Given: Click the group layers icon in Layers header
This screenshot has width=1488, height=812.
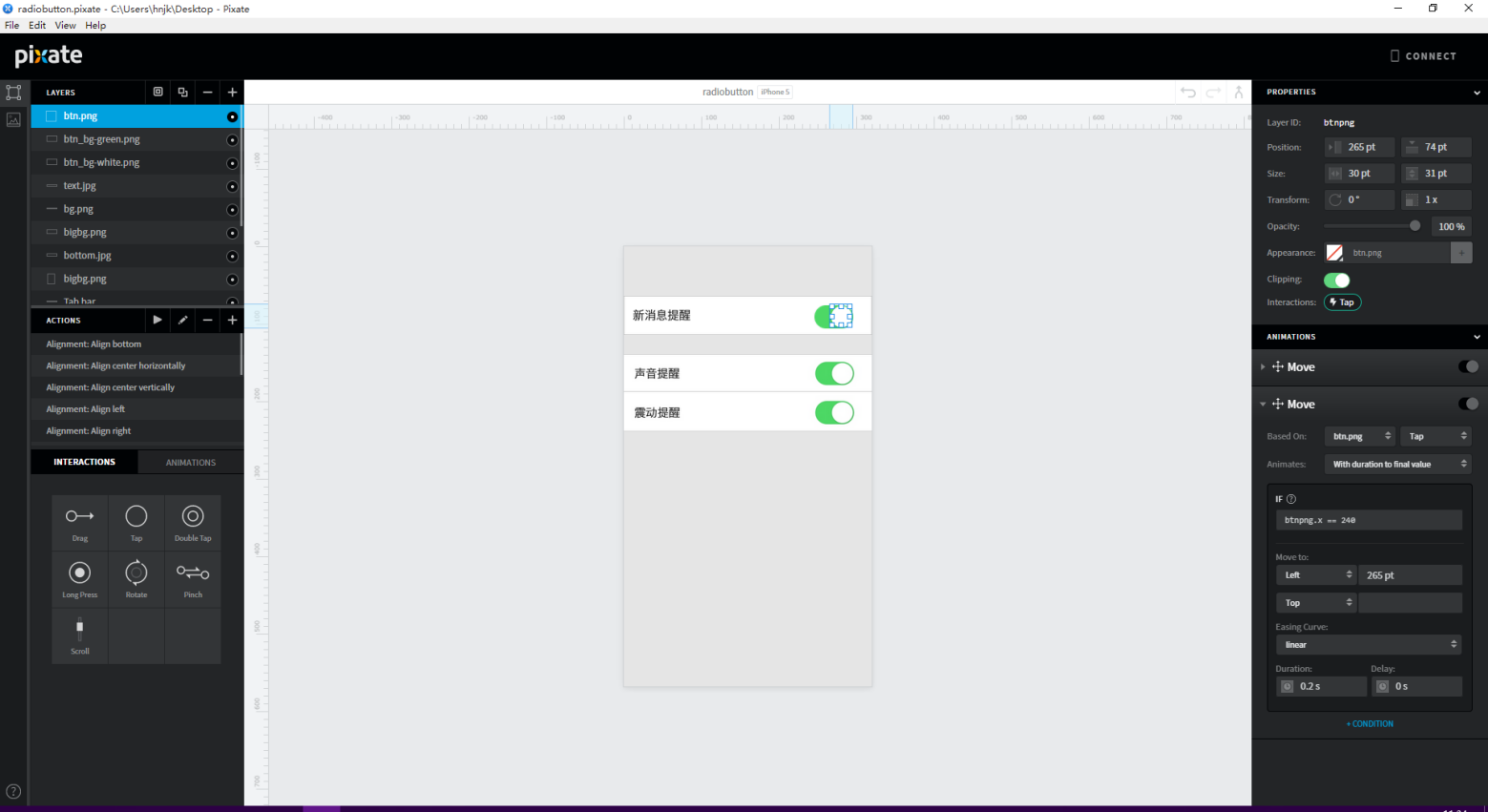Looking at the screenshot, I should point(158,92).
